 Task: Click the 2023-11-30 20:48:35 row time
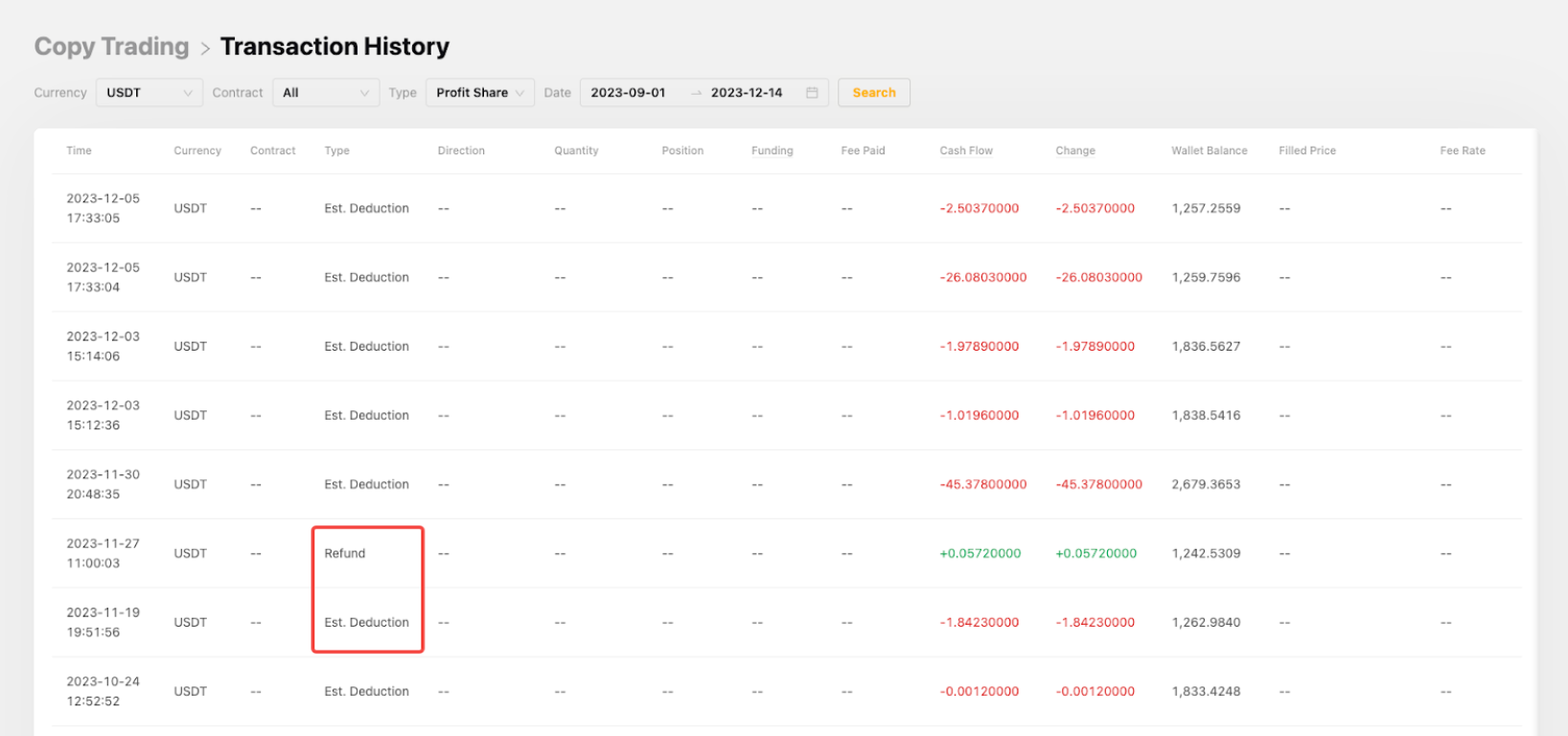pos(103,484)
